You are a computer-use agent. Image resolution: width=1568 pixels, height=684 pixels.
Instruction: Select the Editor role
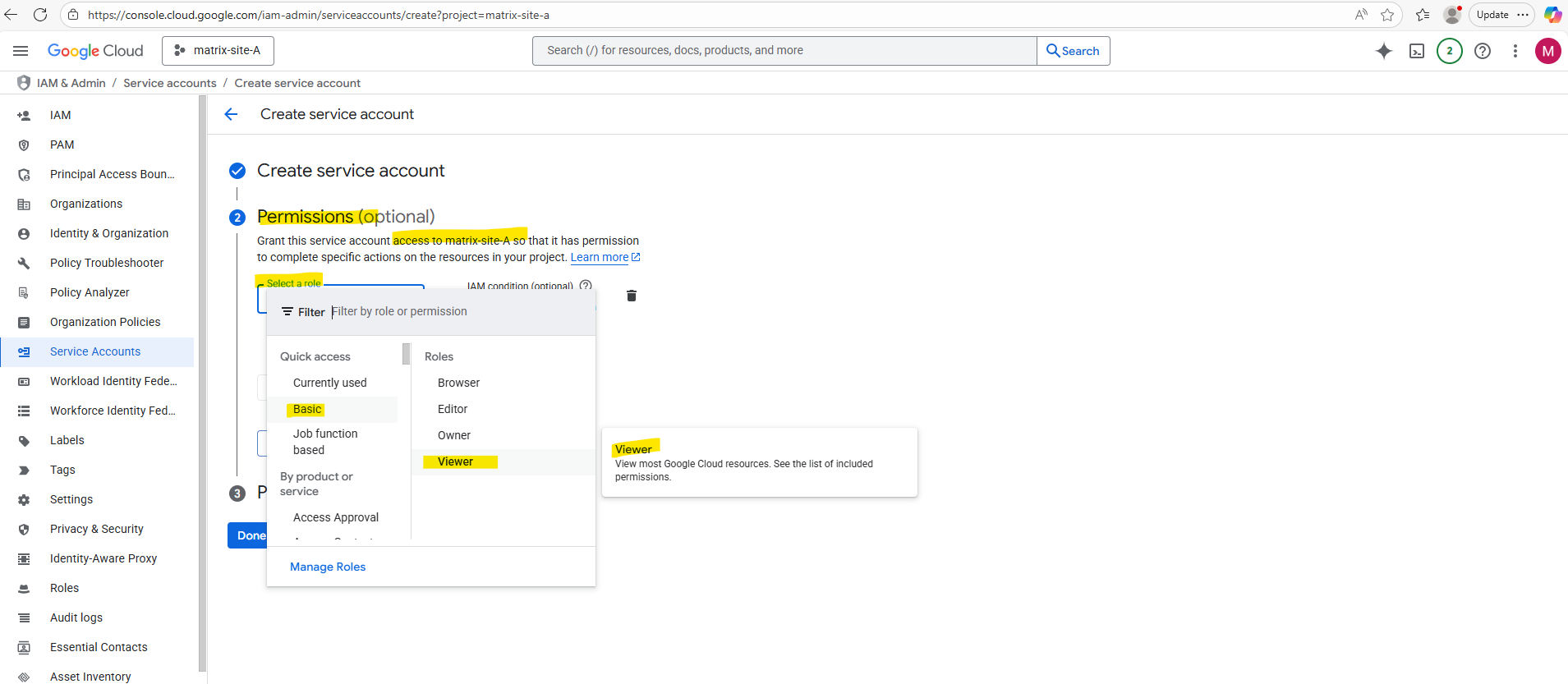pyautogui.click(x=453, y=409)
